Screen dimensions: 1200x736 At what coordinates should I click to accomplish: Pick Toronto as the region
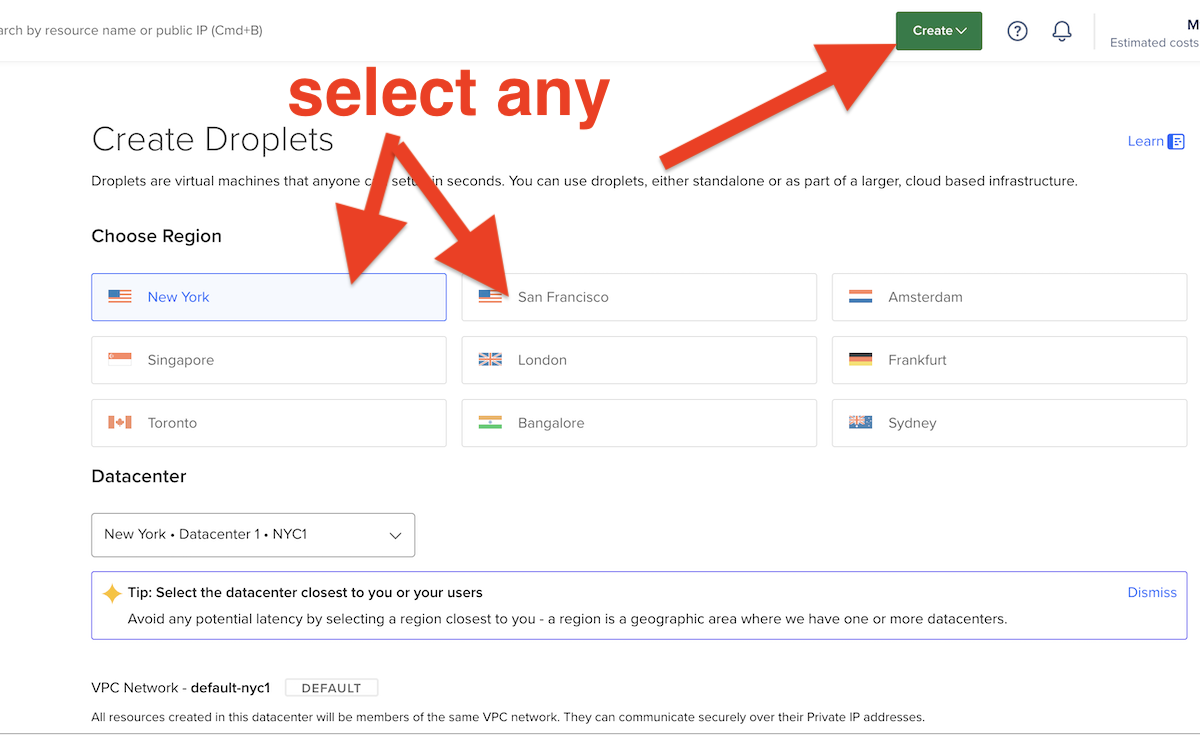268,423
